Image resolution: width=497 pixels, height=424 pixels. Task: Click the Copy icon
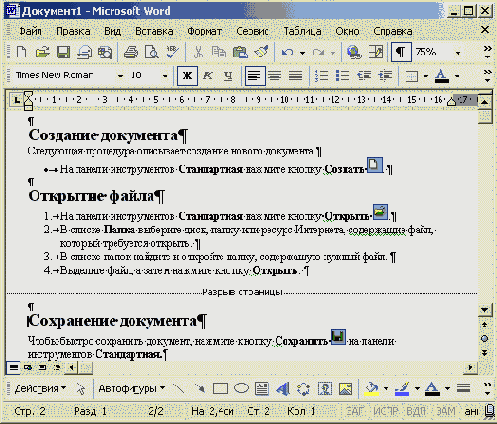coord(219,52)
